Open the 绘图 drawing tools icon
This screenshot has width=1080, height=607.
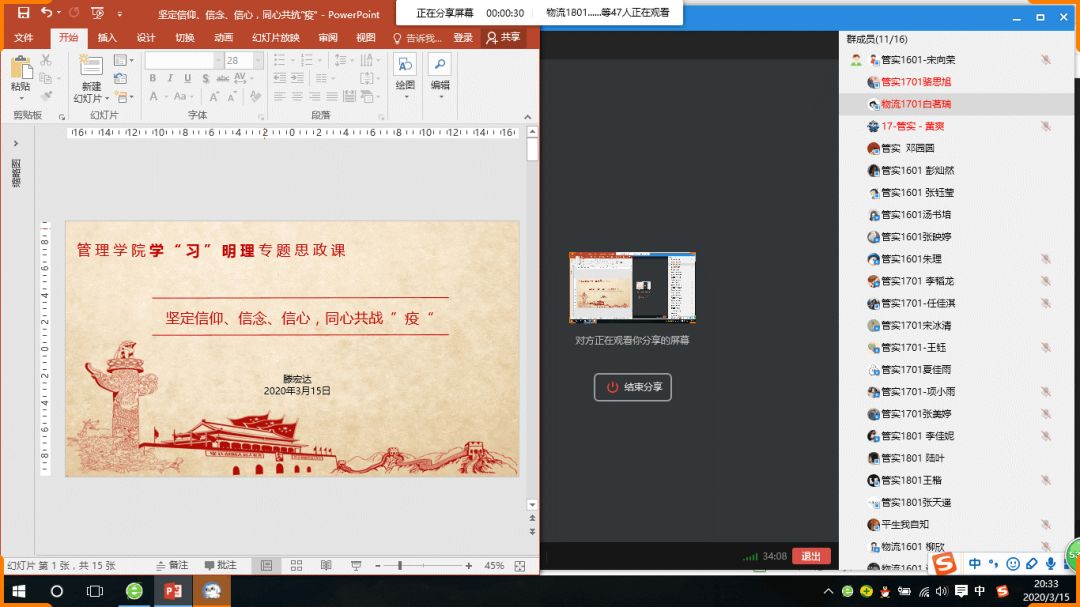pyautogui.click(x=405, y=68)
